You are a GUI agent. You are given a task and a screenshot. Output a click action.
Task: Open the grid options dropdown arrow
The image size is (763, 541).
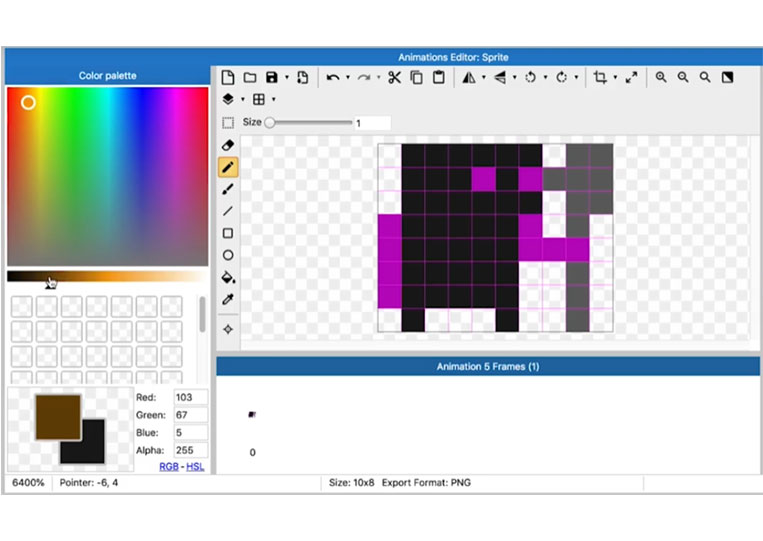273,99
